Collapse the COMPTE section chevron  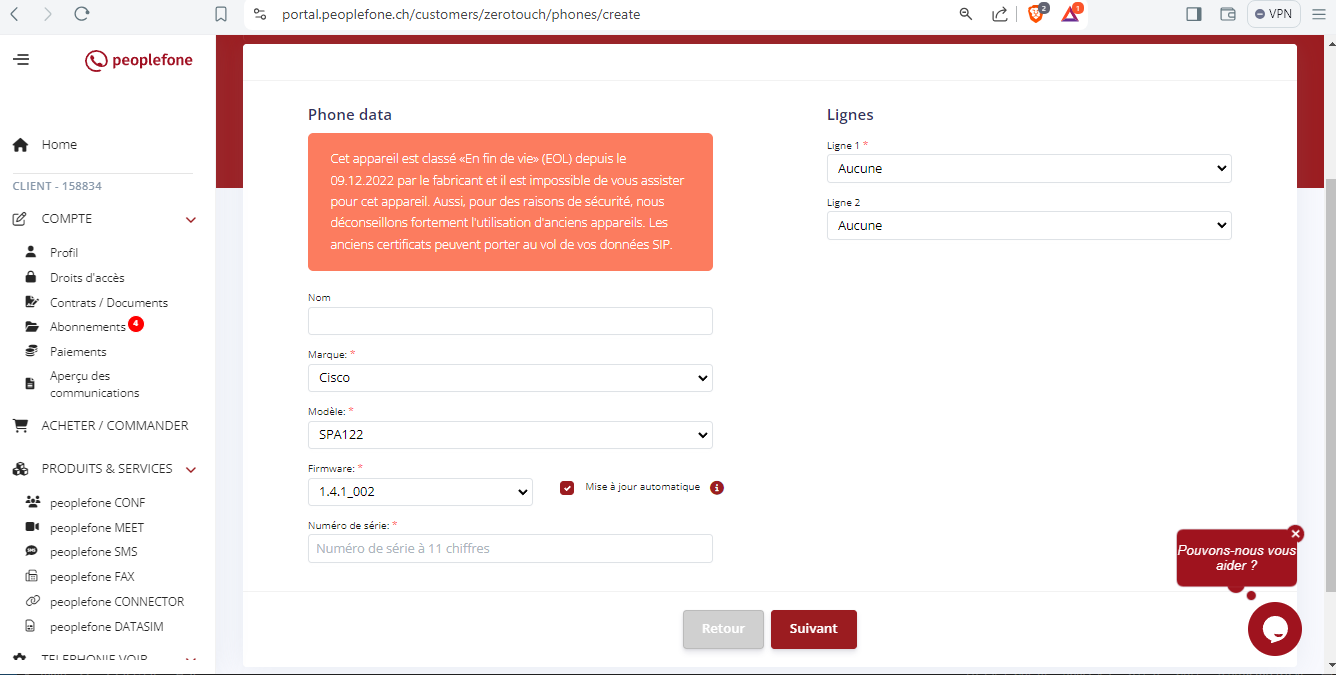[x=191, y=220]
